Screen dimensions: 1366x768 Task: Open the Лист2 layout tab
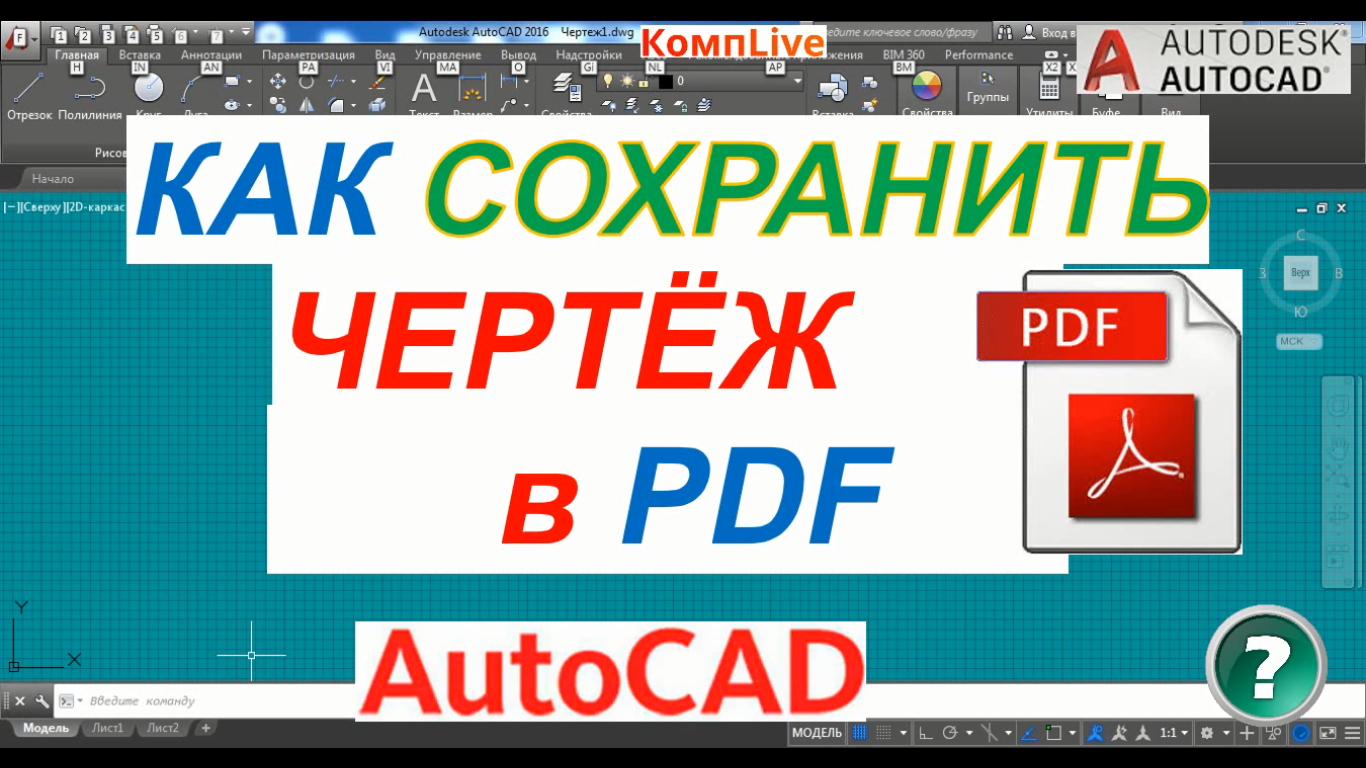163,728
